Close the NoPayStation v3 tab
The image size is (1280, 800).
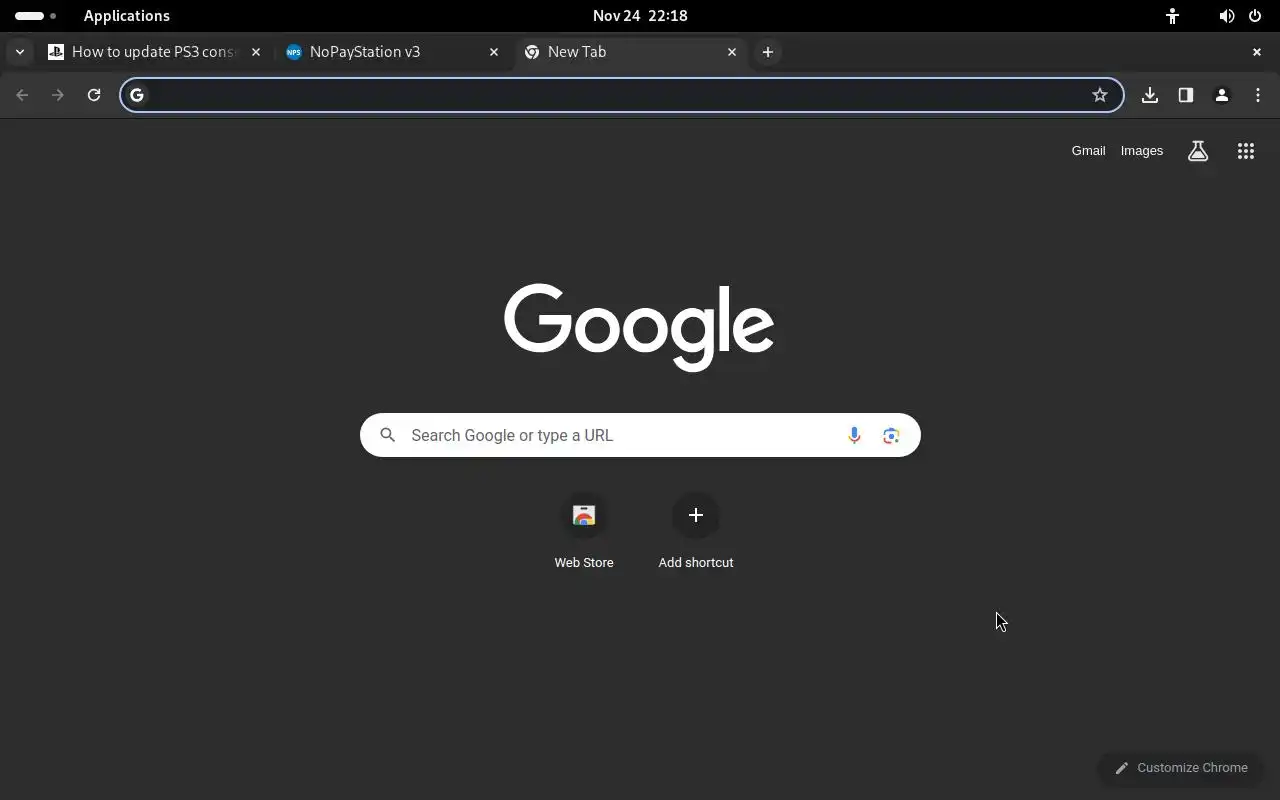click(494, 52)
